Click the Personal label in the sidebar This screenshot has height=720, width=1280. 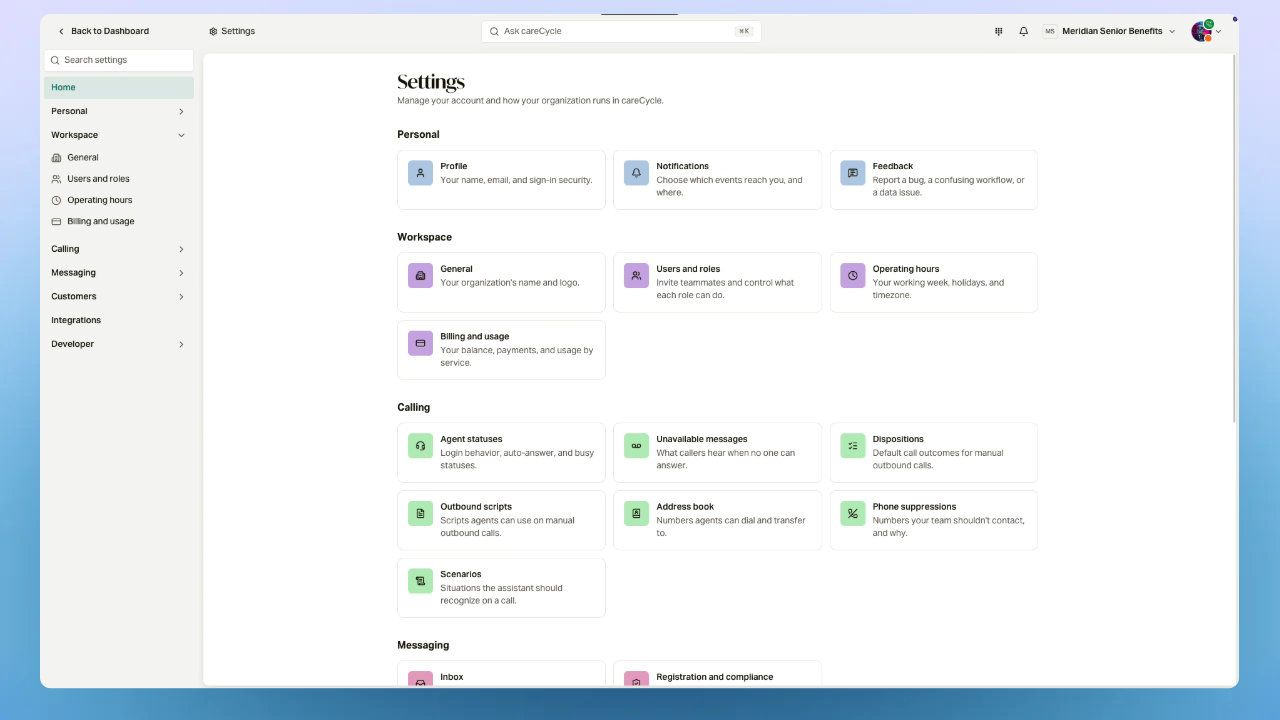(69, 111)
